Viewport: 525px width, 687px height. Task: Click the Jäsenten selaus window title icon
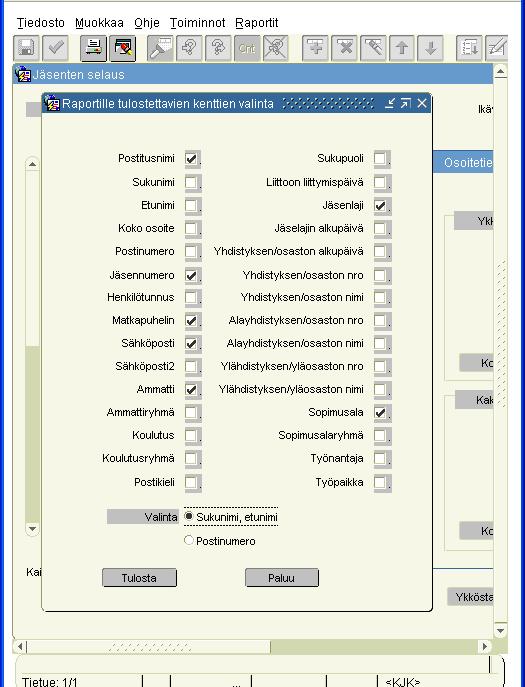tap(23, 74)
